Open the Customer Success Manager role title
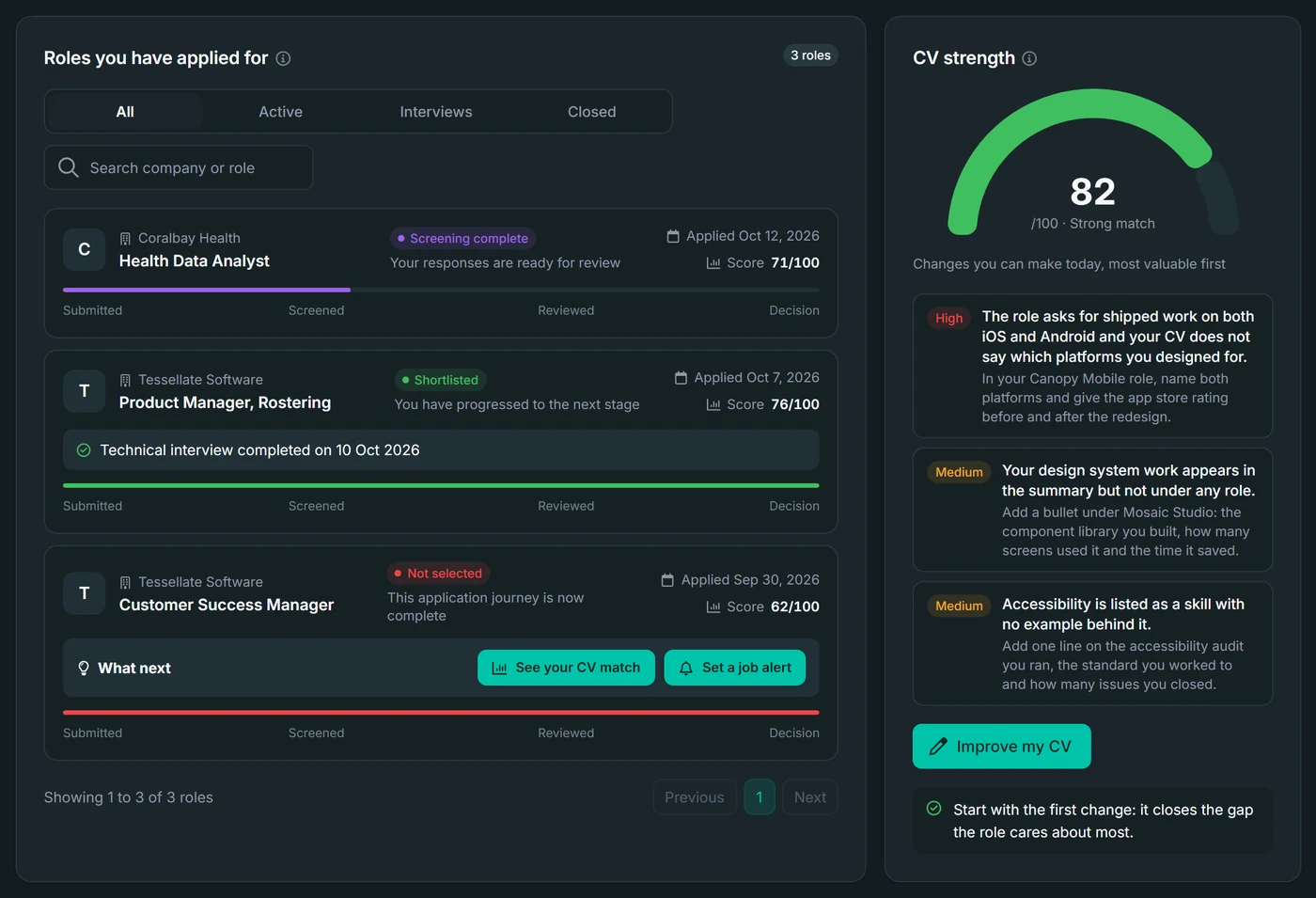This screenshot has width=1316, height=898. (x=227, y=606)
